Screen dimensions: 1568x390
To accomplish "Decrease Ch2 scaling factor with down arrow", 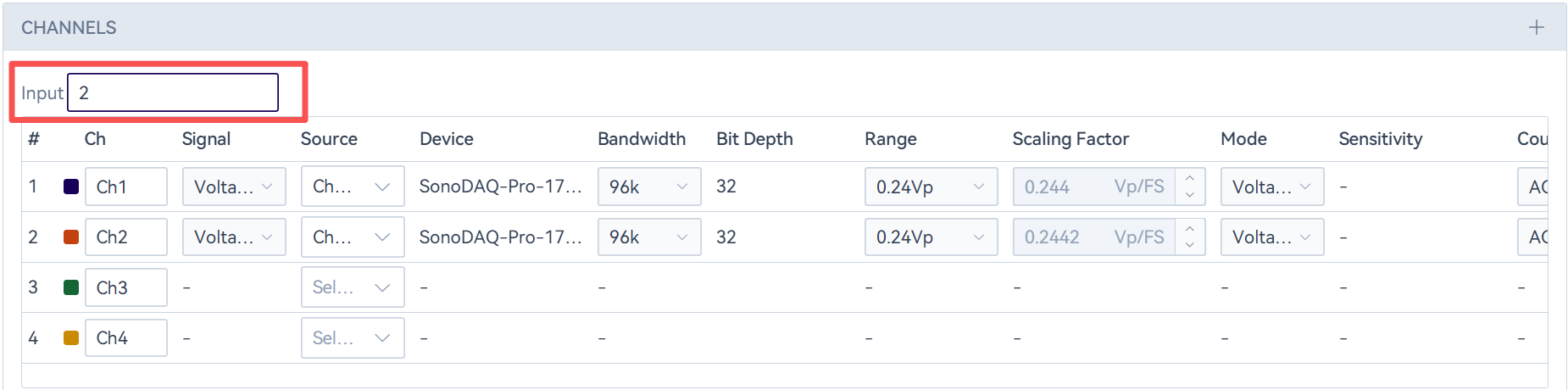I will coord(1190,246).
